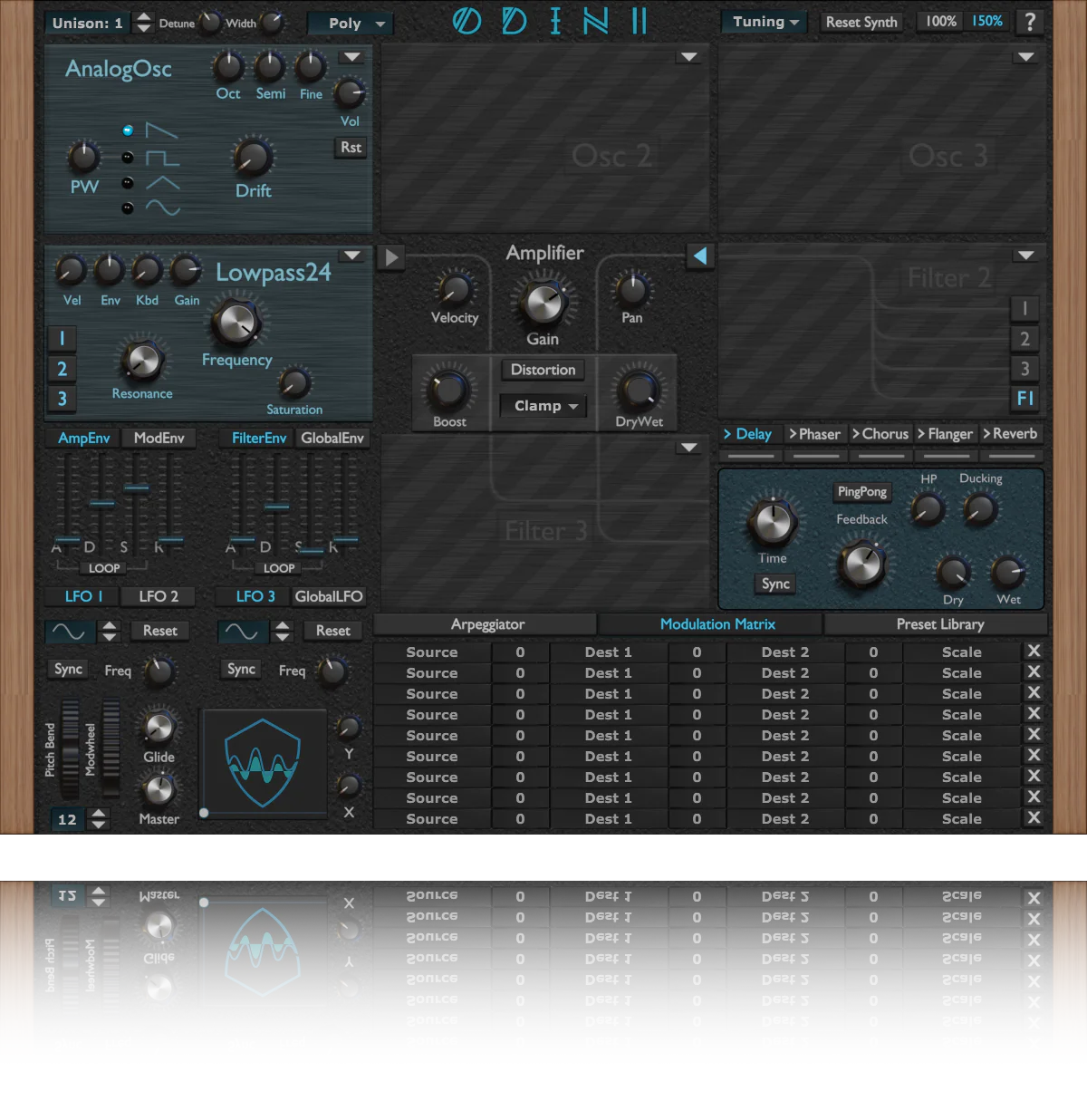Screen dimensions: 1087x1120
Task: Toggle the AmpEnv LOOP button
Action: [104, 568]
